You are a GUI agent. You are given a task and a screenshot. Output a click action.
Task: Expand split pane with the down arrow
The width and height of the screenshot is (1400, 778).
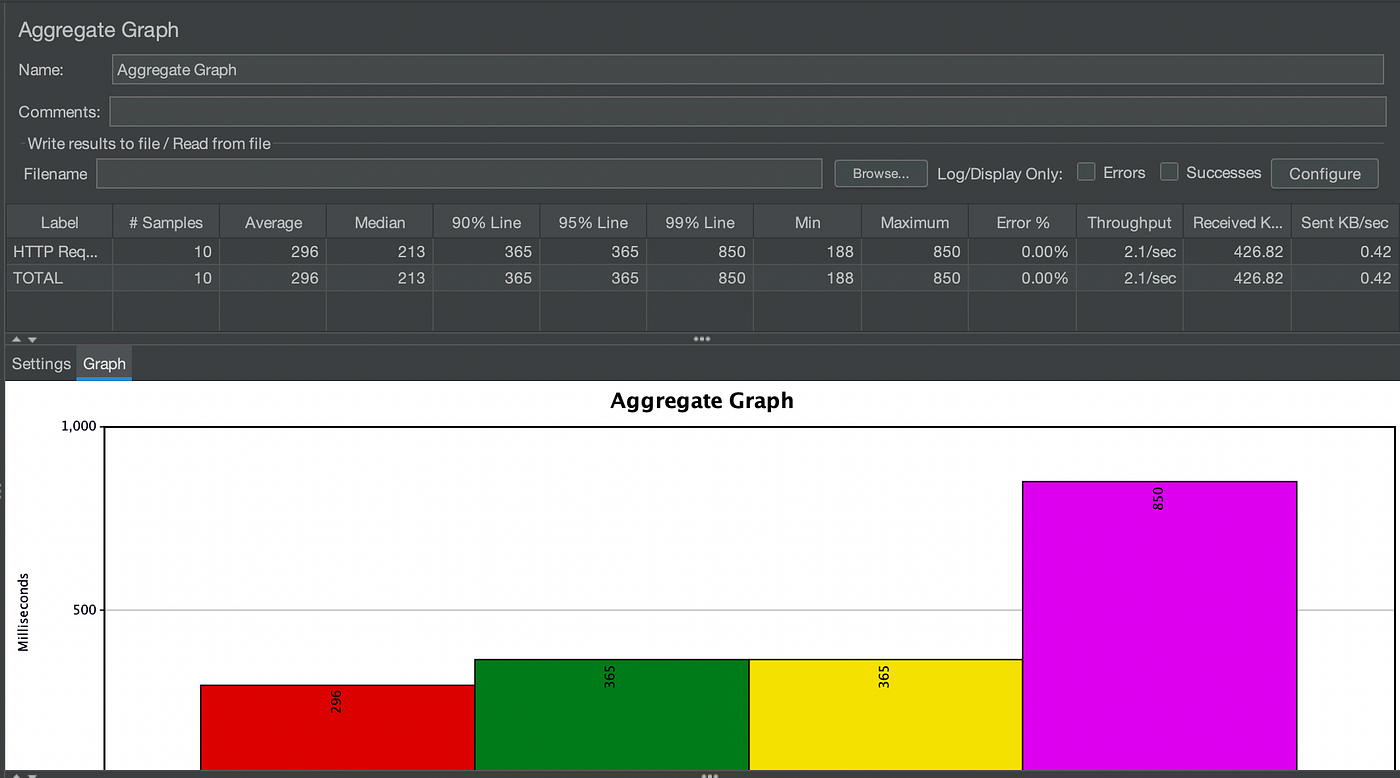[32, 340]
